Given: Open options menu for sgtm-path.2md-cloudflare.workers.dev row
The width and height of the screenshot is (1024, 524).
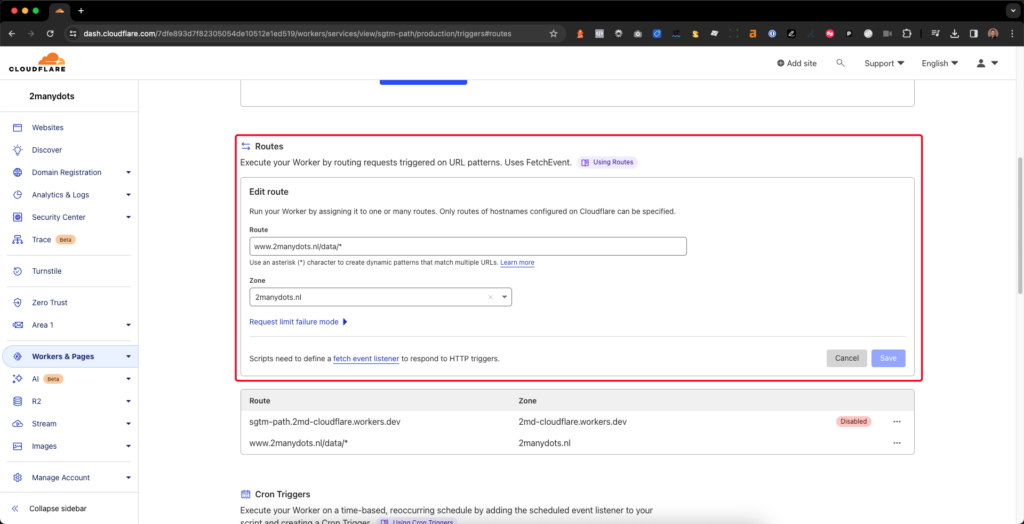Looking at the screenshot, I should tap(897, 421).
